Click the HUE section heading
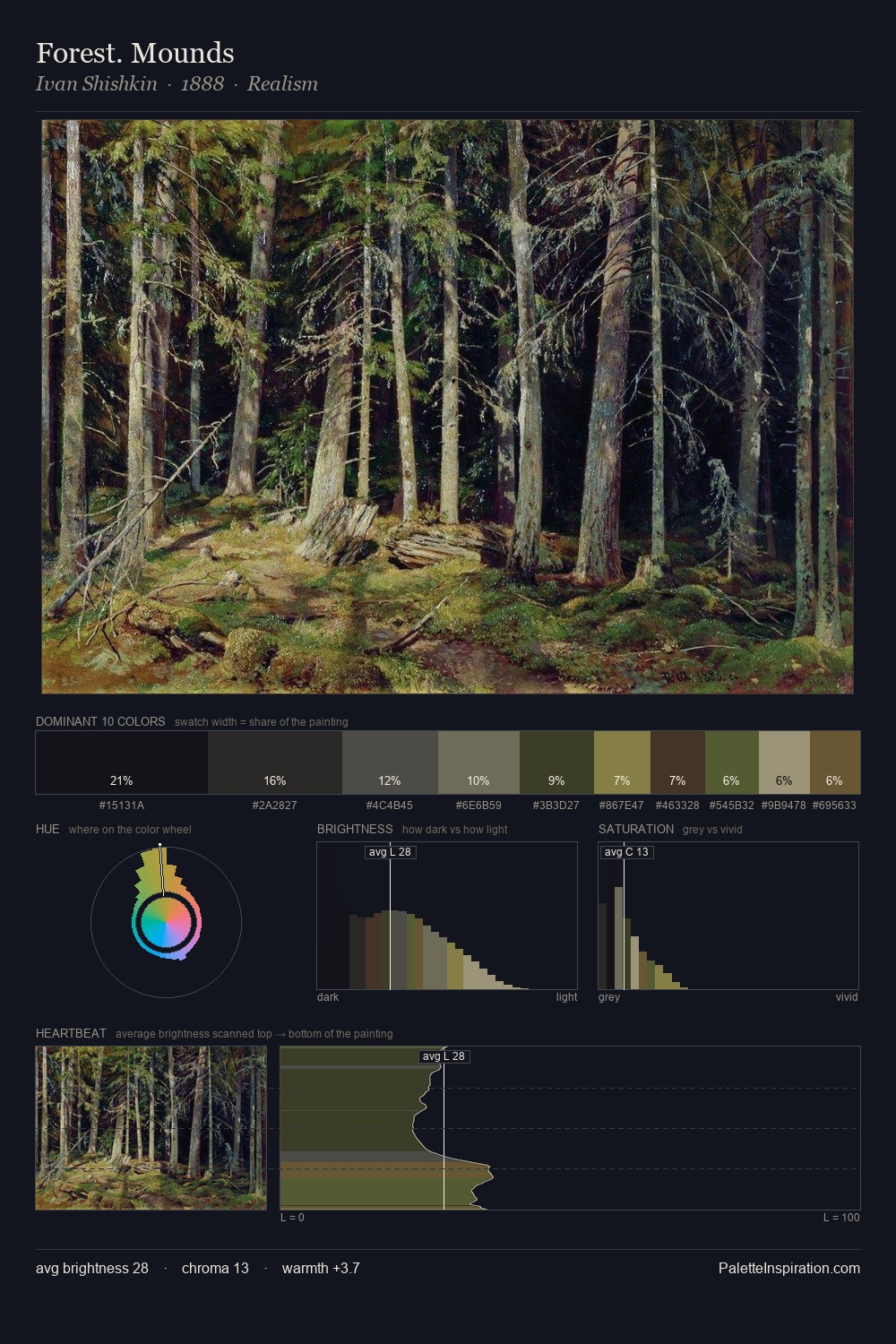Viewport: 896px width, 1344px height. pos(47,829)
